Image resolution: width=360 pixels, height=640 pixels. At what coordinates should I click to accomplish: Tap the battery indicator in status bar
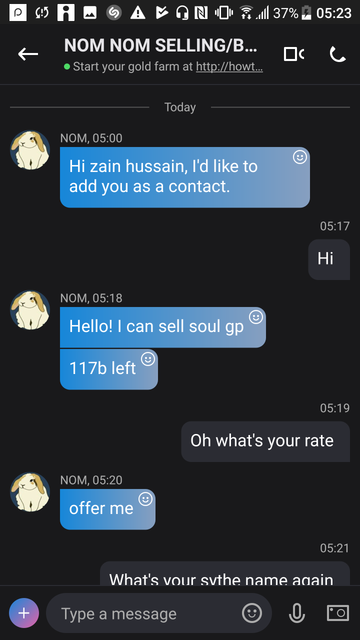pos(306,13)
